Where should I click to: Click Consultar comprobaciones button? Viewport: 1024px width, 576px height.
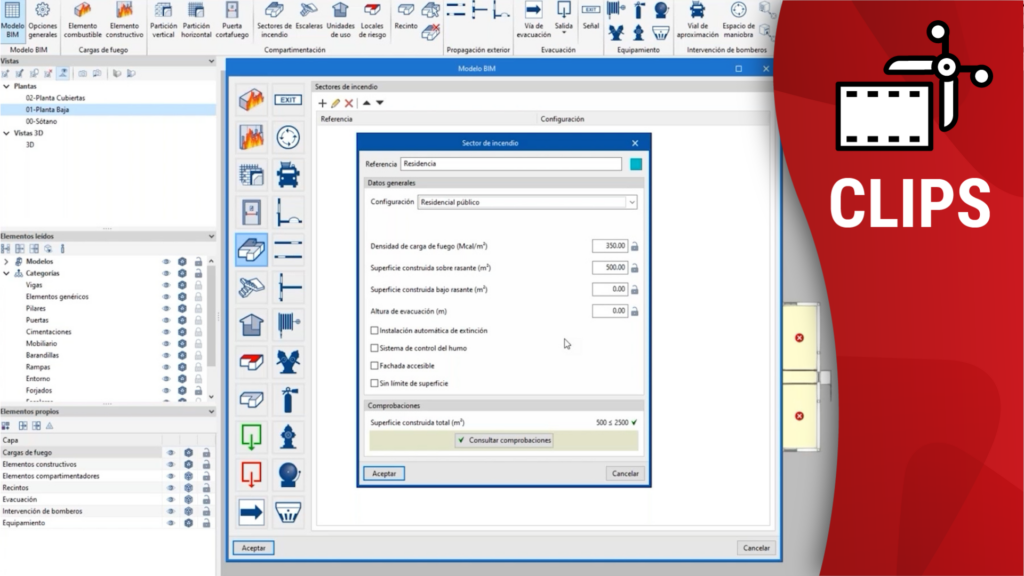pyautogui.click(x=504, y=440)
